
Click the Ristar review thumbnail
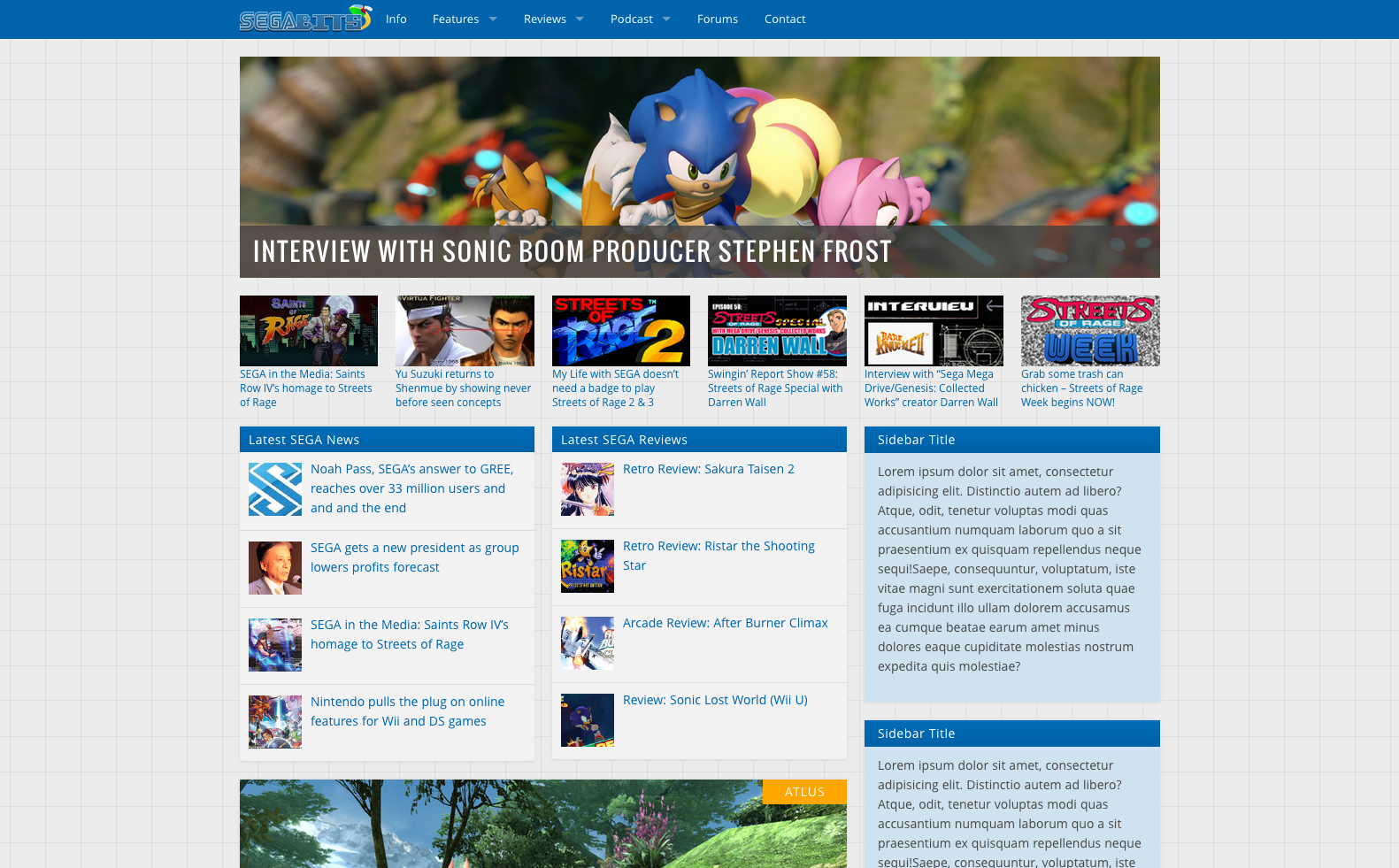click(588, 566)
